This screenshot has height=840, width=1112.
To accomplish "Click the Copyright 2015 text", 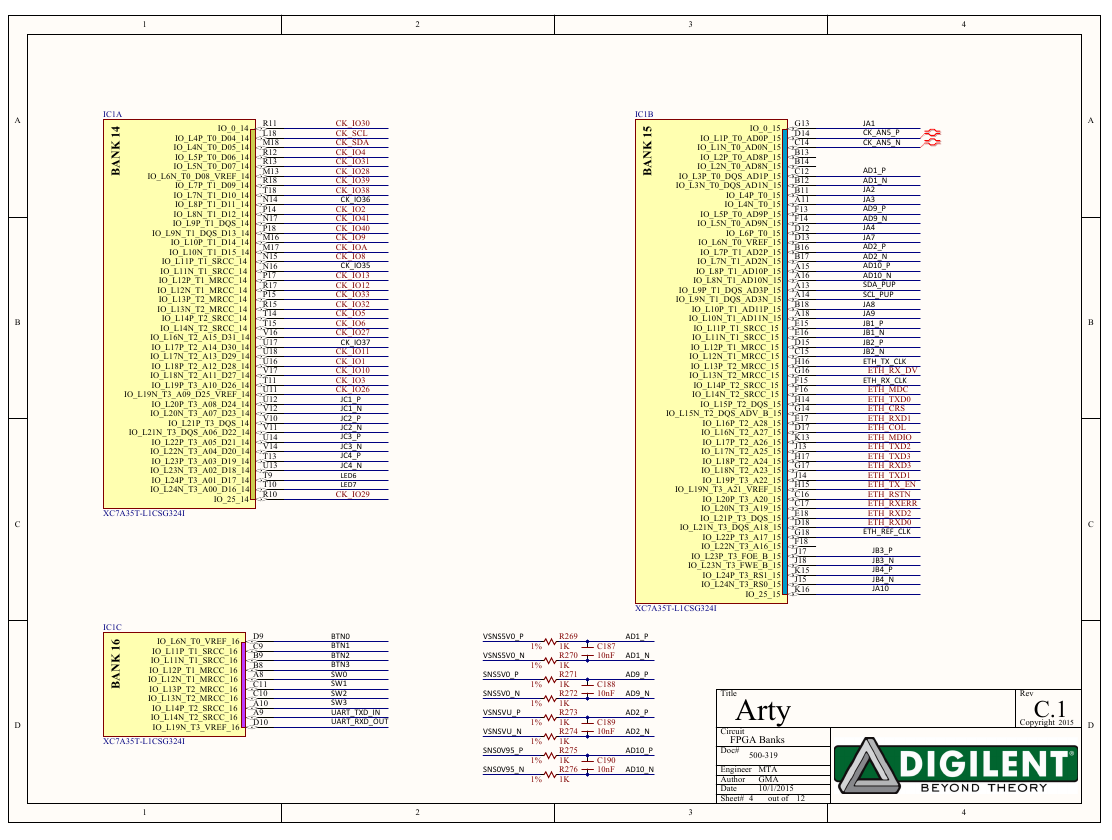I will coord(1047,722).
